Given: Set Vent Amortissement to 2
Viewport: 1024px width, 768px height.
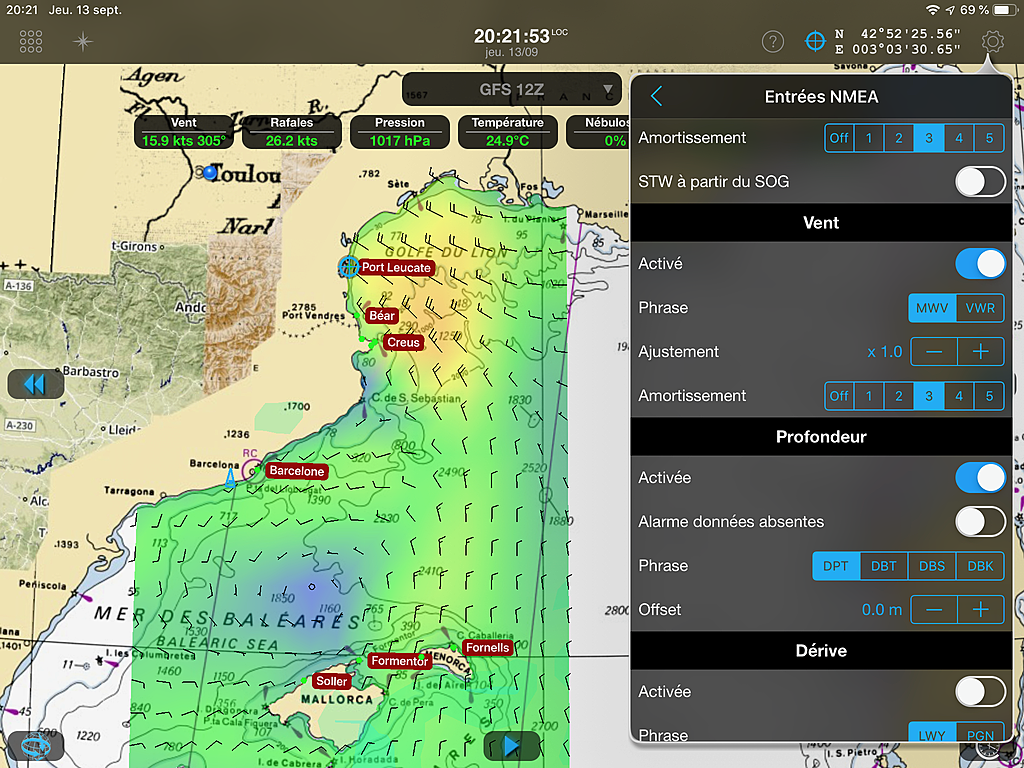Looking at the screenshot, I should (x=899, y=396).
